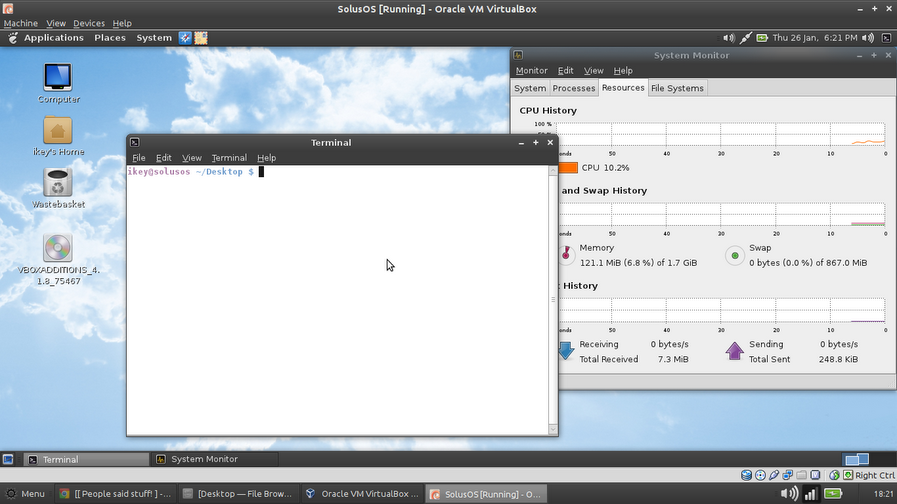
Task: Switch to System tab in System Monitor
Action: [x=530, y=88]
